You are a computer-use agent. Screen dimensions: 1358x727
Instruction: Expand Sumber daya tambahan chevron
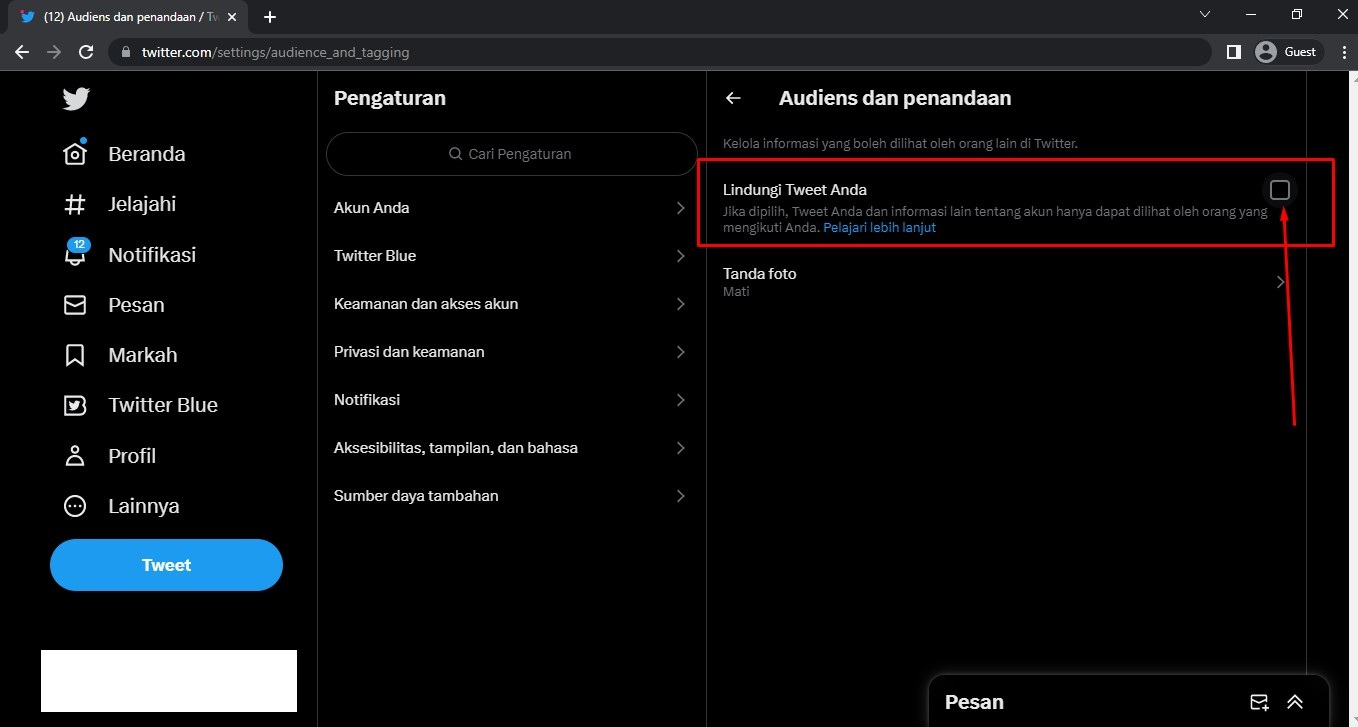point(681,496)
